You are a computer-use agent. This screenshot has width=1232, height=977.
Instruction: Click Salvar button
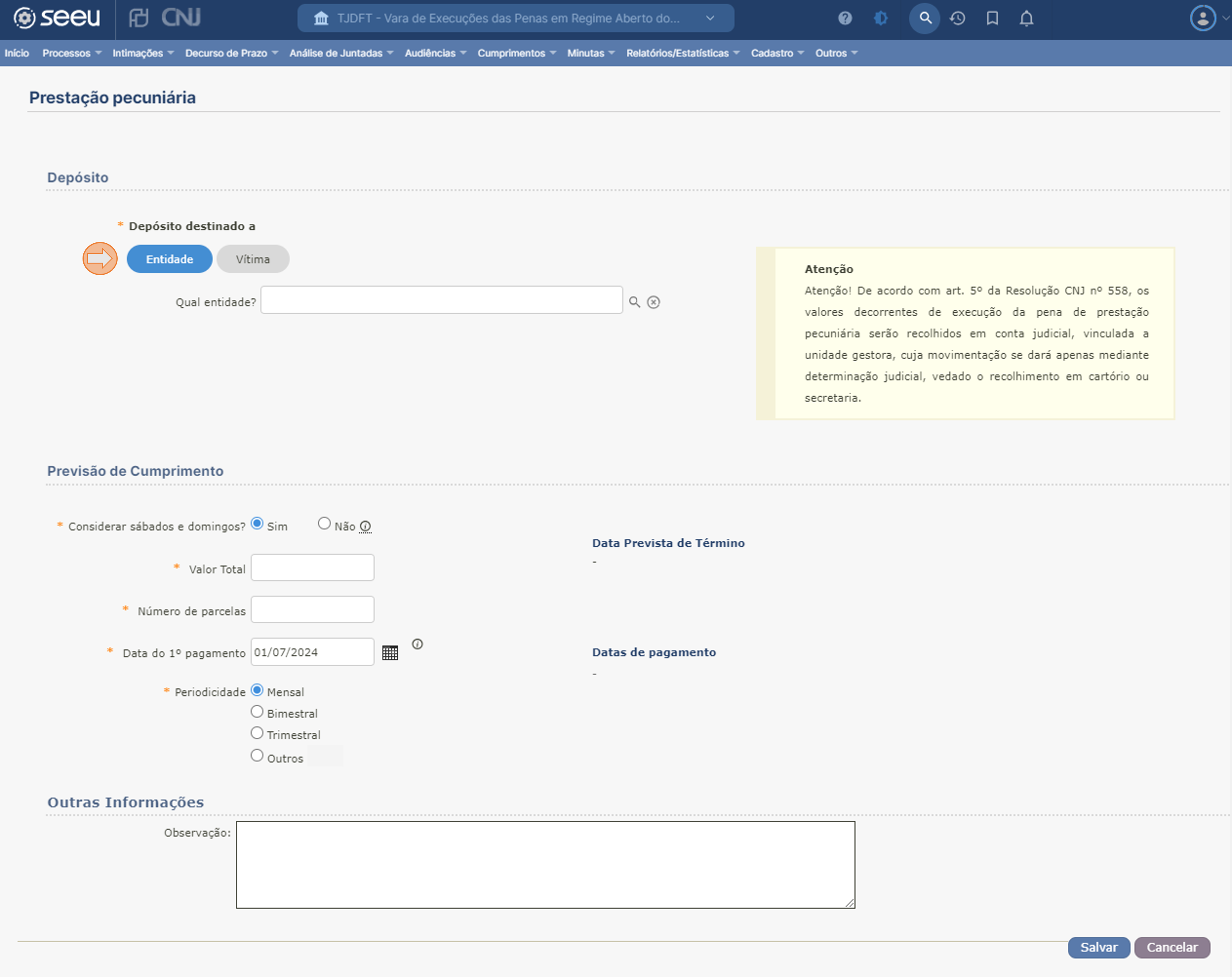click(1098, 947)
